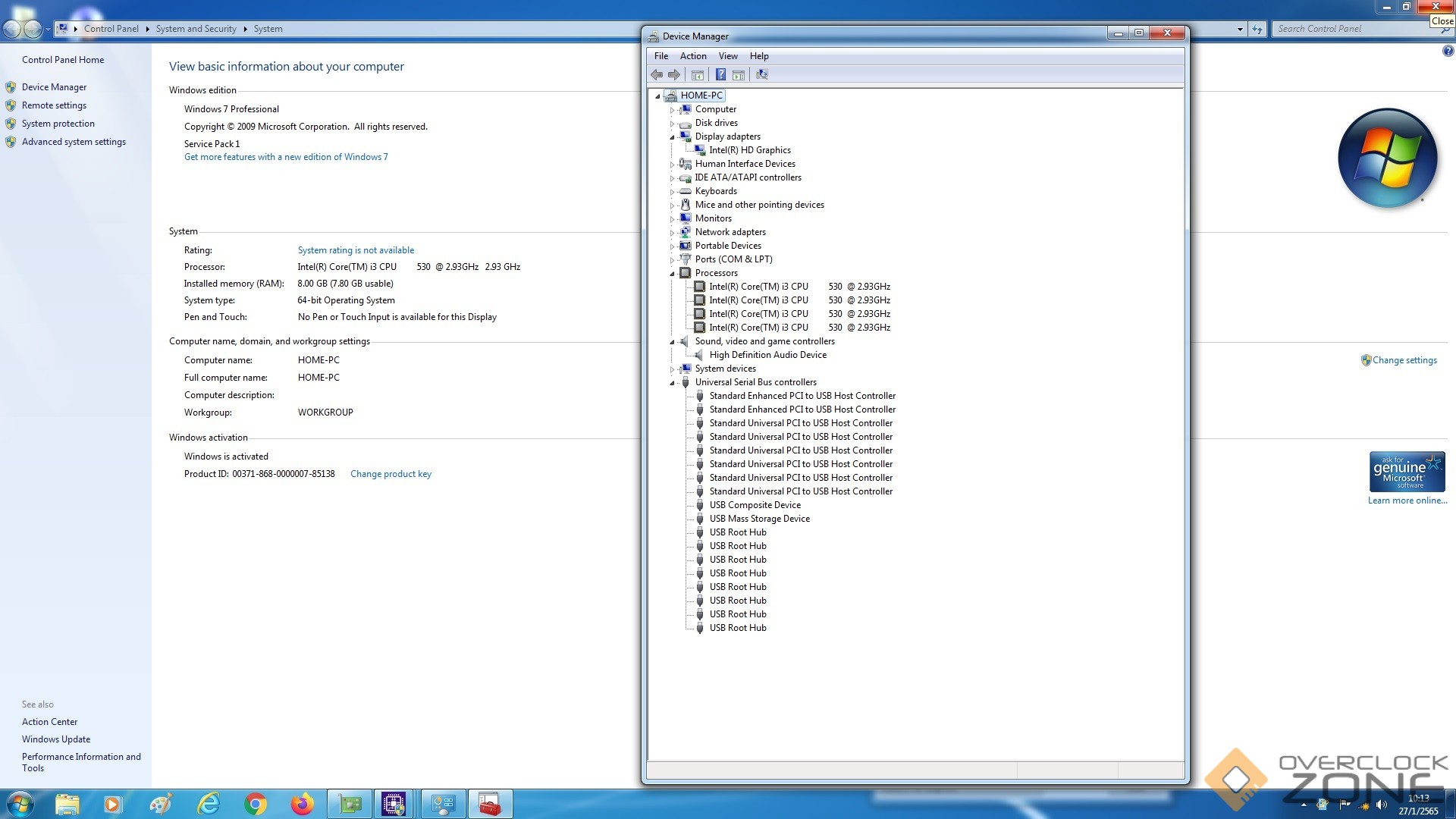This screenshot has width=1456, height=819.
Task: Open Remote settings link
Action: [54, 105]
